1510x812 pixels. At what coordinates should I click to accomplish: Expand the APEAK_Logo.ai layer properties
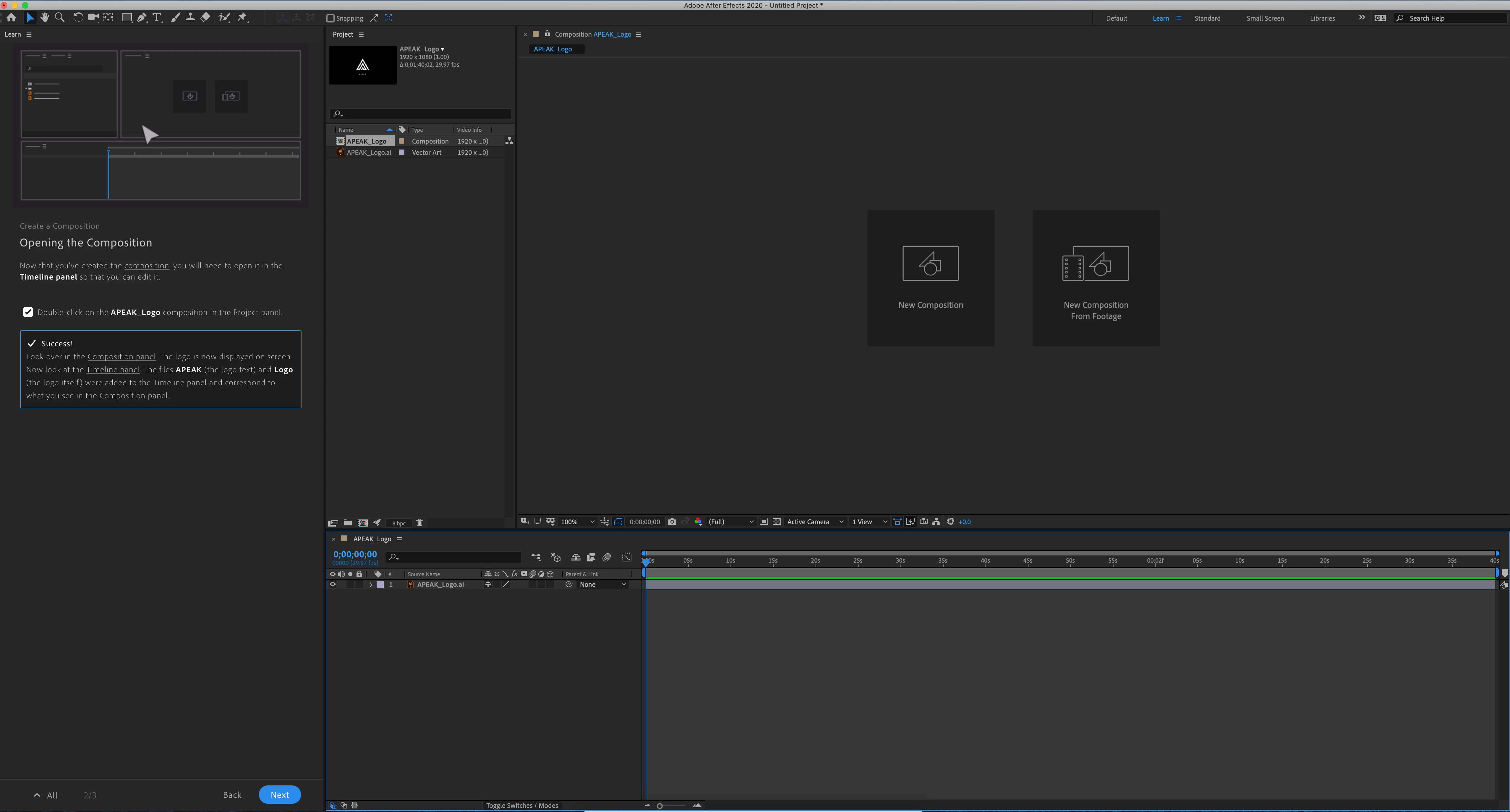370,585
